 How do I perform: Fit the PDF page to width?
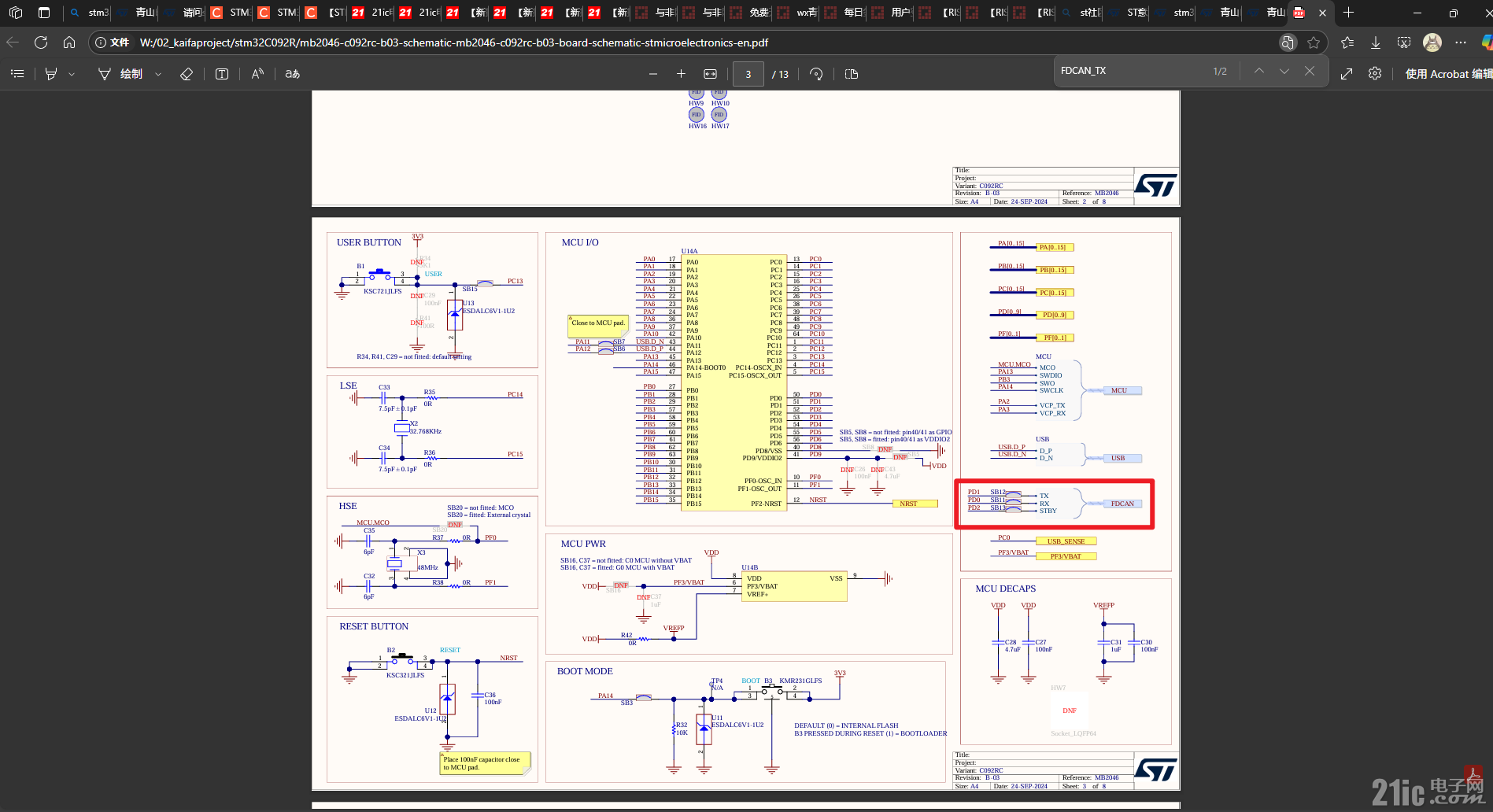click(x=710, y=74)
